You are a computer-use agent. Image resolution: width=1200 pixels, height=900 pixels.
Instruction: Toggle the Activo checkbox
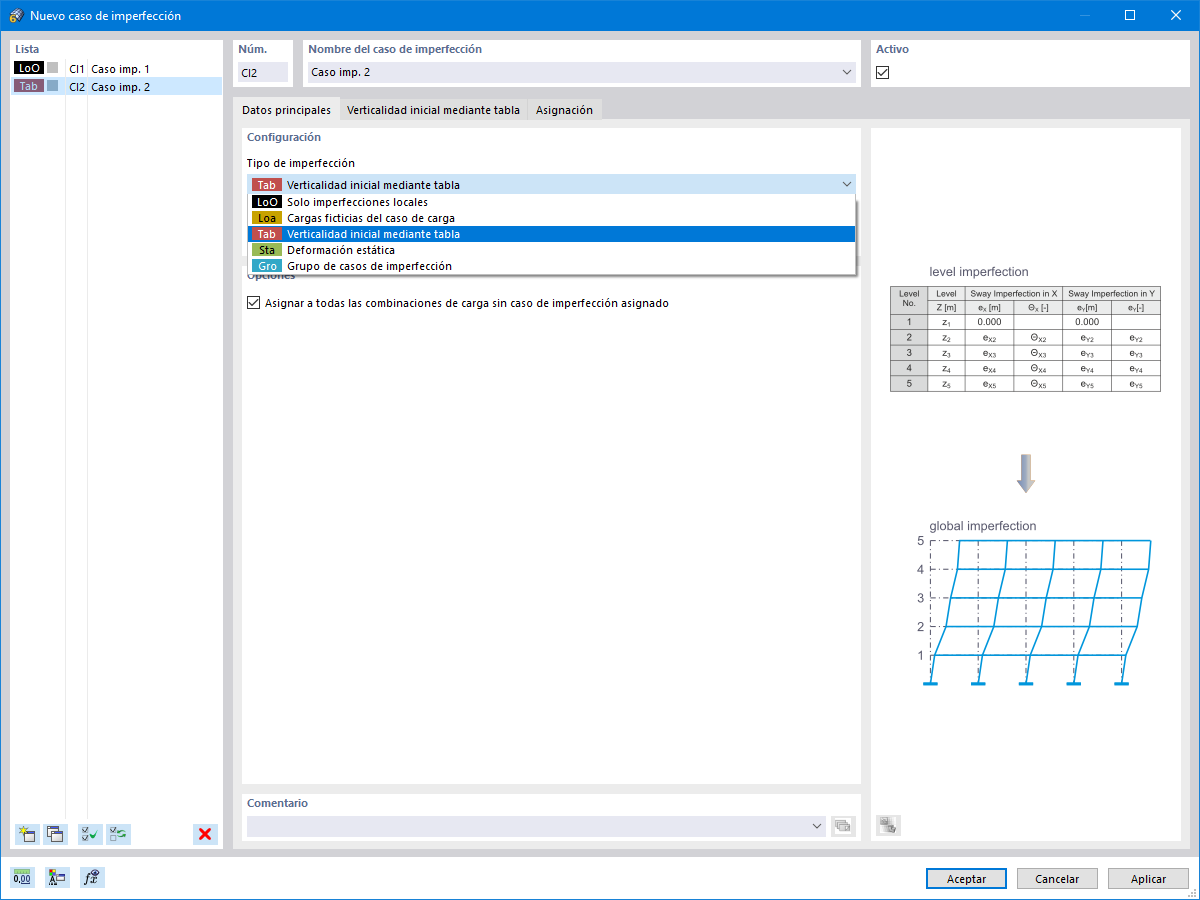coord(882,72)
